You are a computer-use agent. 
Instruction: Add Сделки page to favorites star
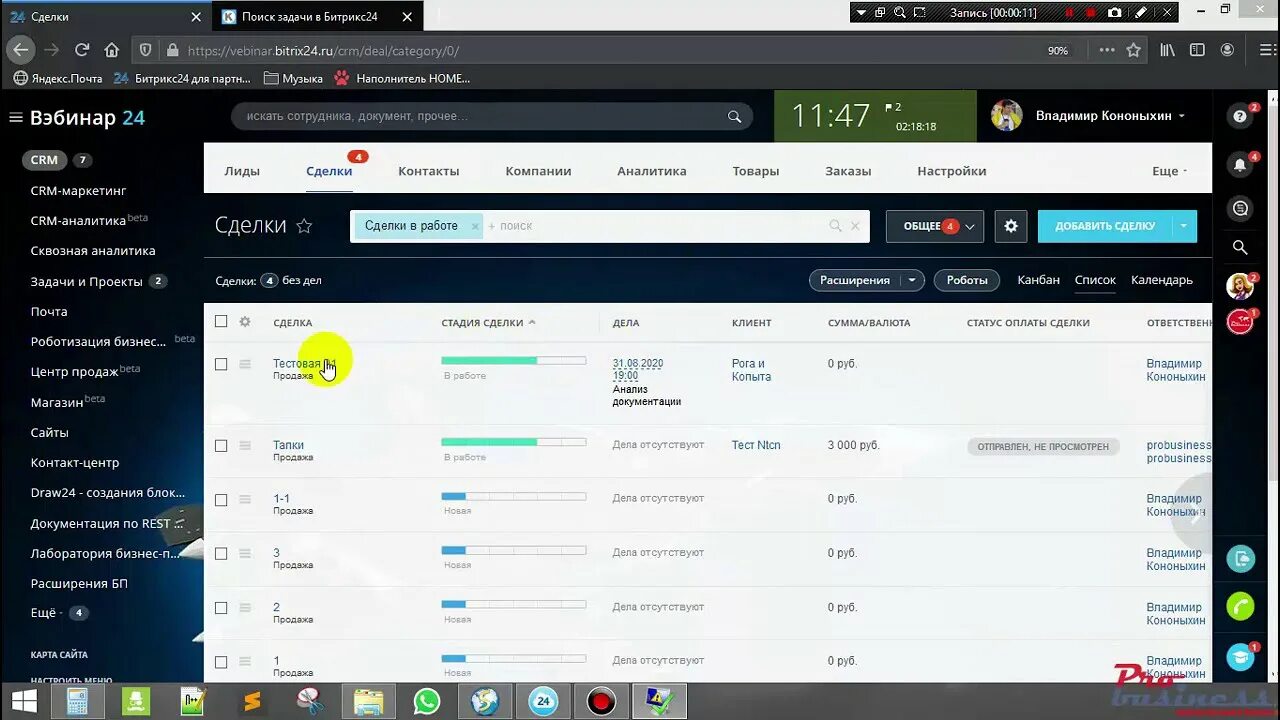(x=304, y=226)
